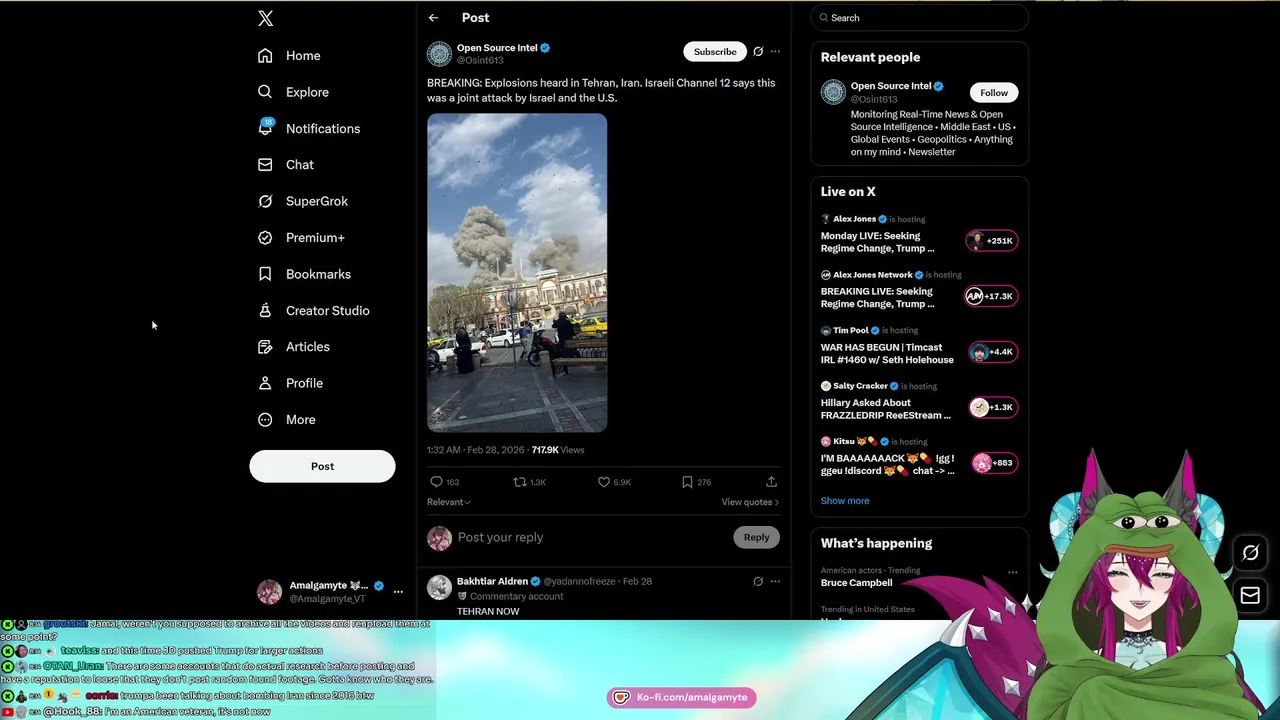
Task: Open Bakhtiar Aldren reply more menu
Action: tap(775, 581)
